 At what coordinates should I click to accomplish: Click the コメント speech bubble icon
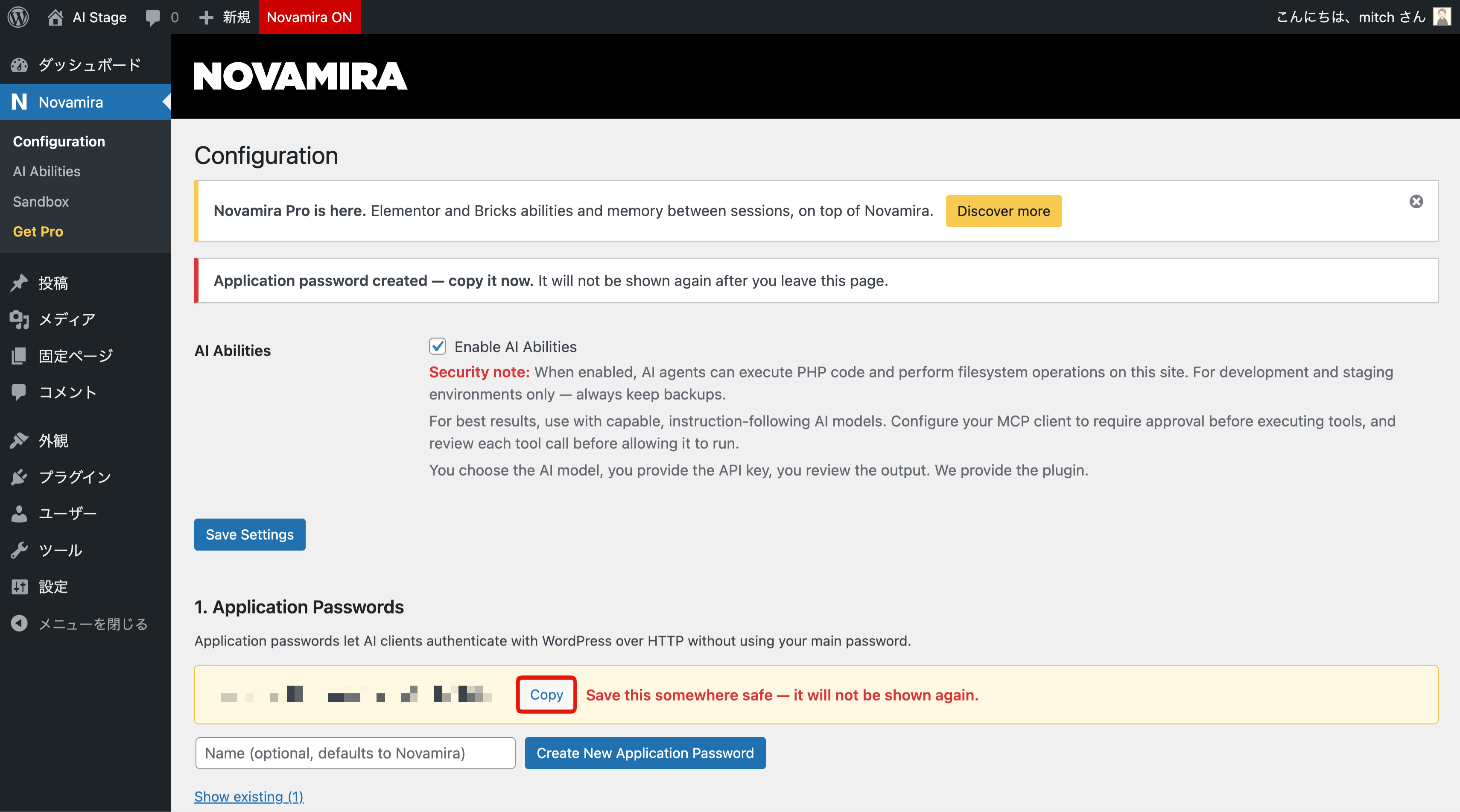click(x=19, y=392)
